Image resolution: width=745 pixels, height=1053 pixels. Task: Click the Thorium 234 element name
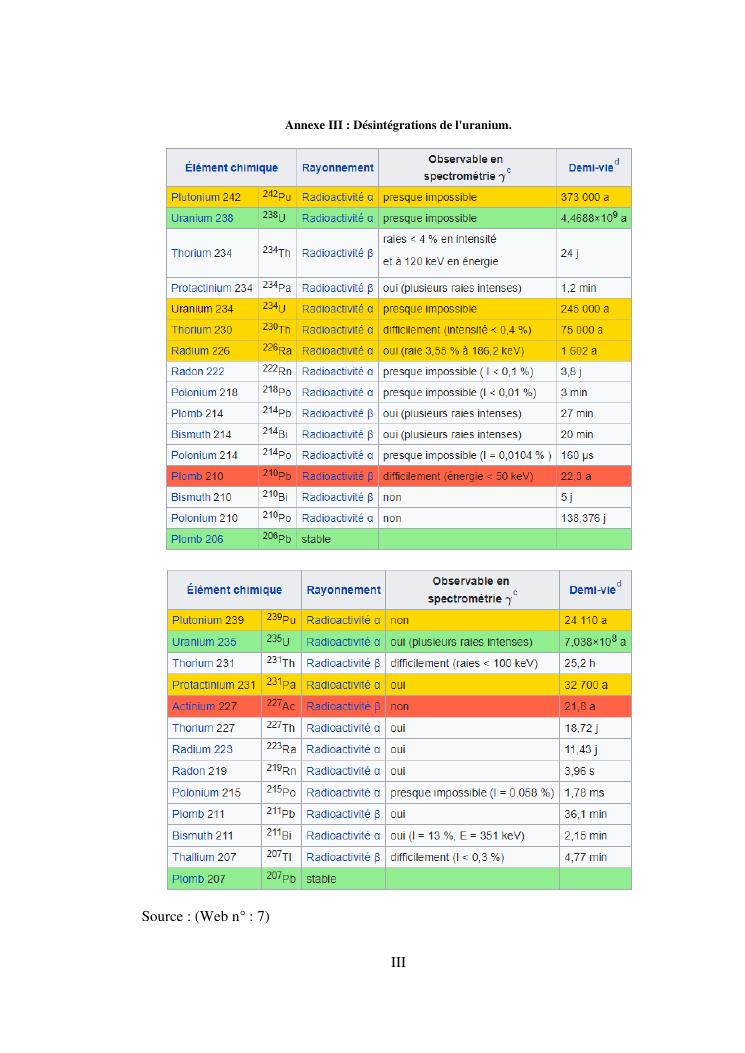pyautogui.click(x=201, y=253)
